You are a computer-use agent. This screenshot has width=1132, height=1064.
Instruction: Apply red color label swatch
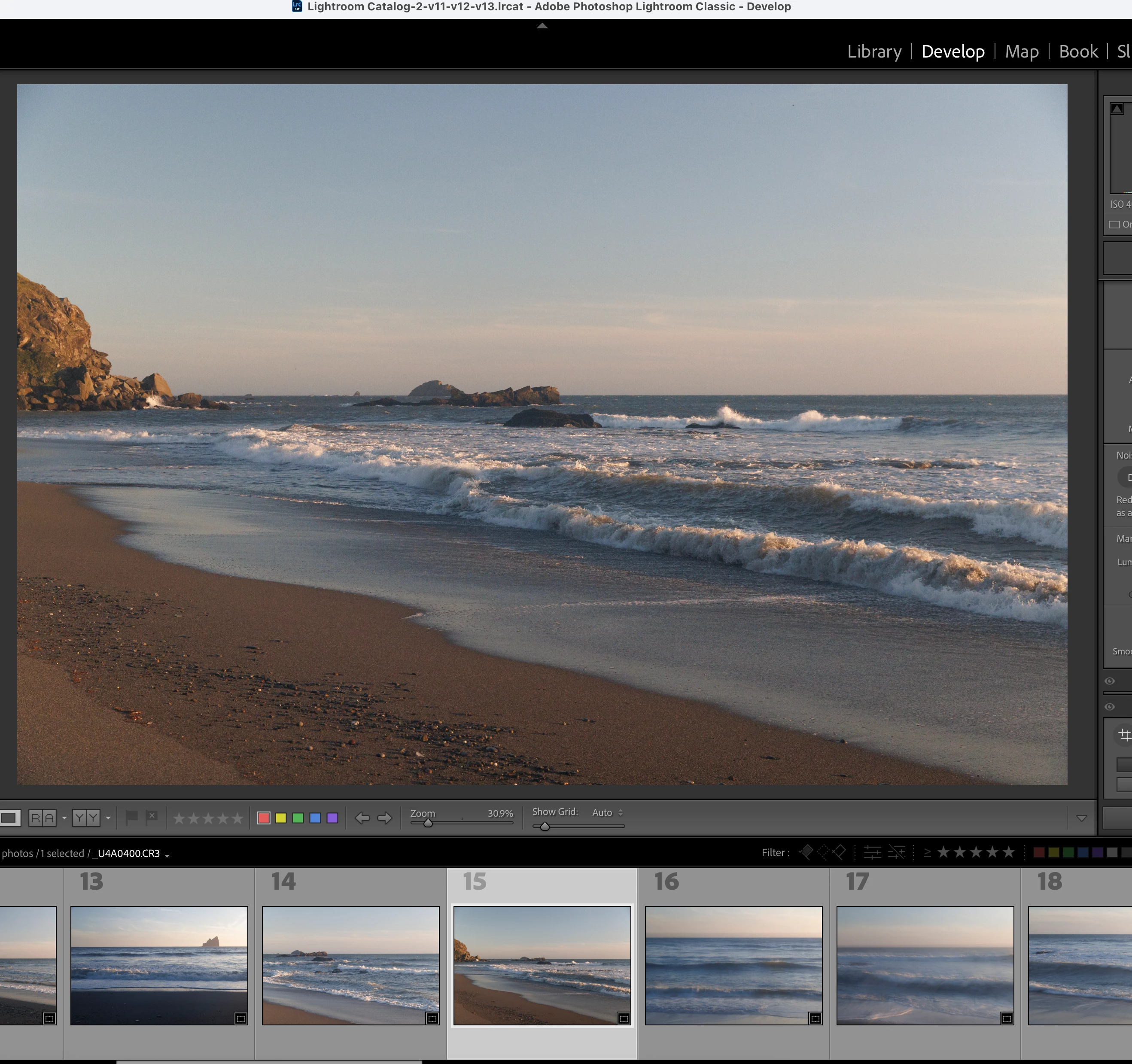(x=264, y=818)
